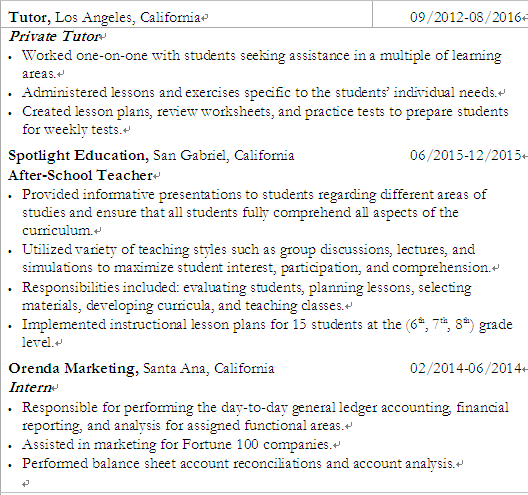528x495 pixels.
Task: Click 'Performed balance sheet account reconciliations' line
Action: click(238, 464)
